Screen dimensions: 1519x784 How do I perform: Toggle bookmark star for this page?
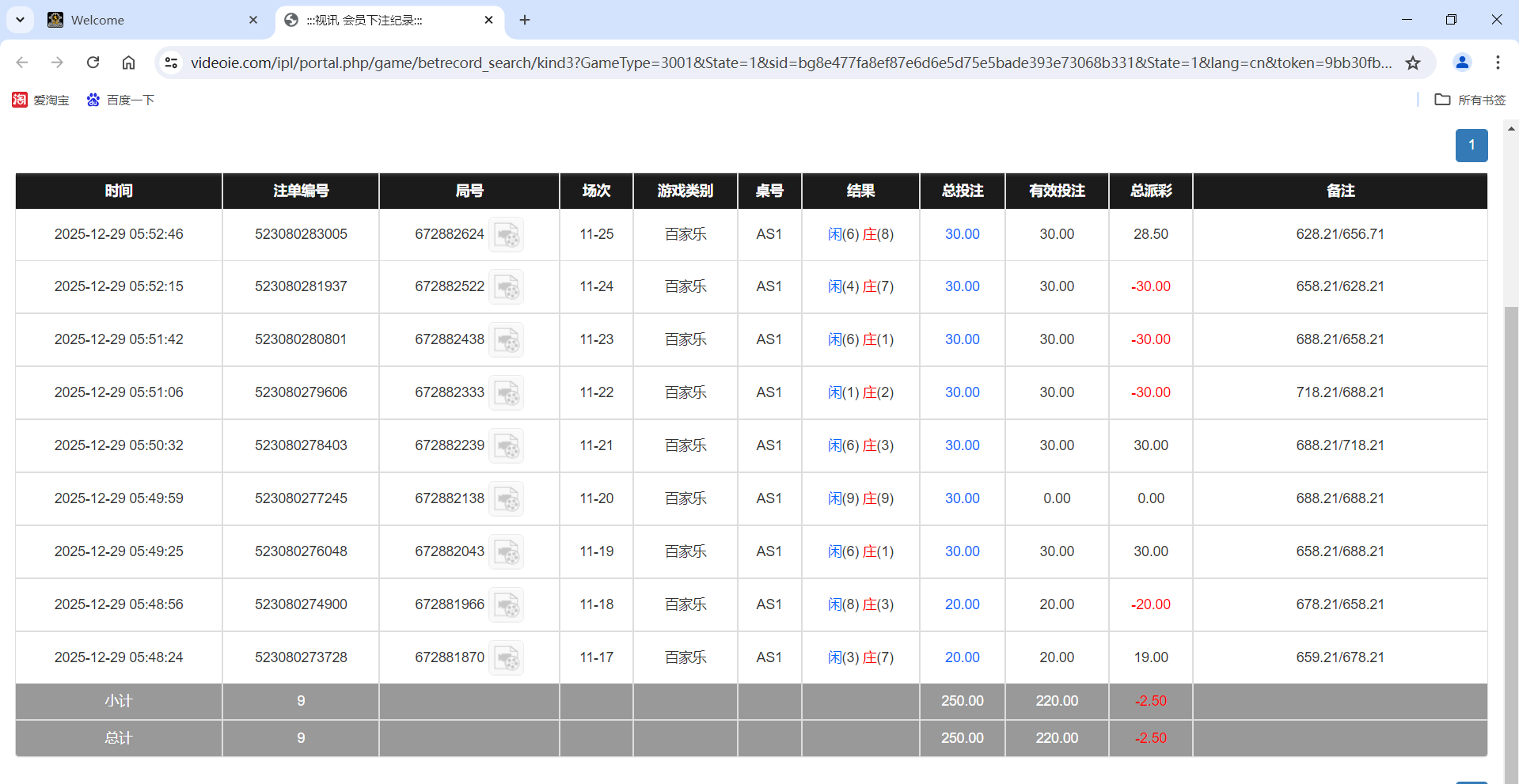click(1414, 62)
